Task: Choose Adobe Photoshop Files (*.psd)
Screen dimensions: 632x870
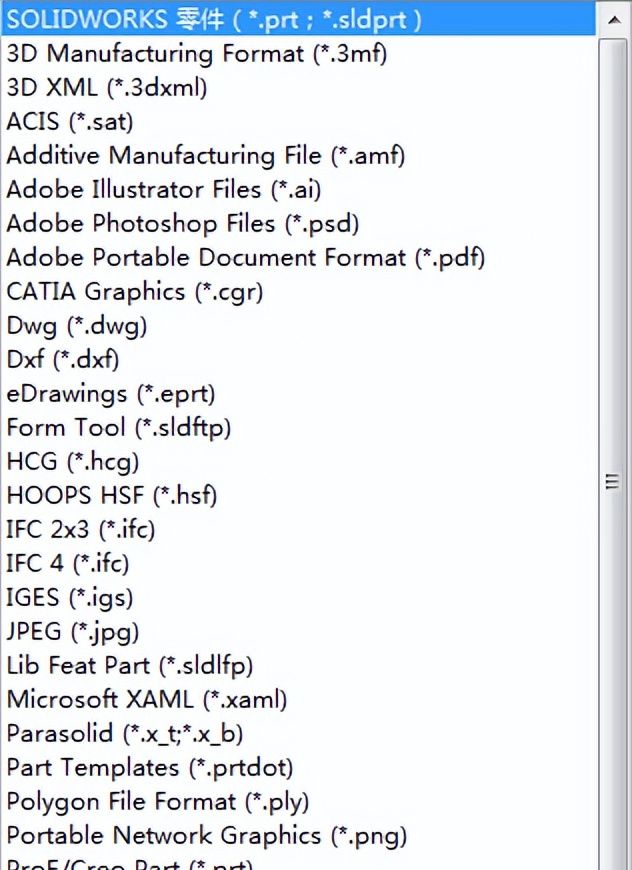Action: (x=182, y=223)
